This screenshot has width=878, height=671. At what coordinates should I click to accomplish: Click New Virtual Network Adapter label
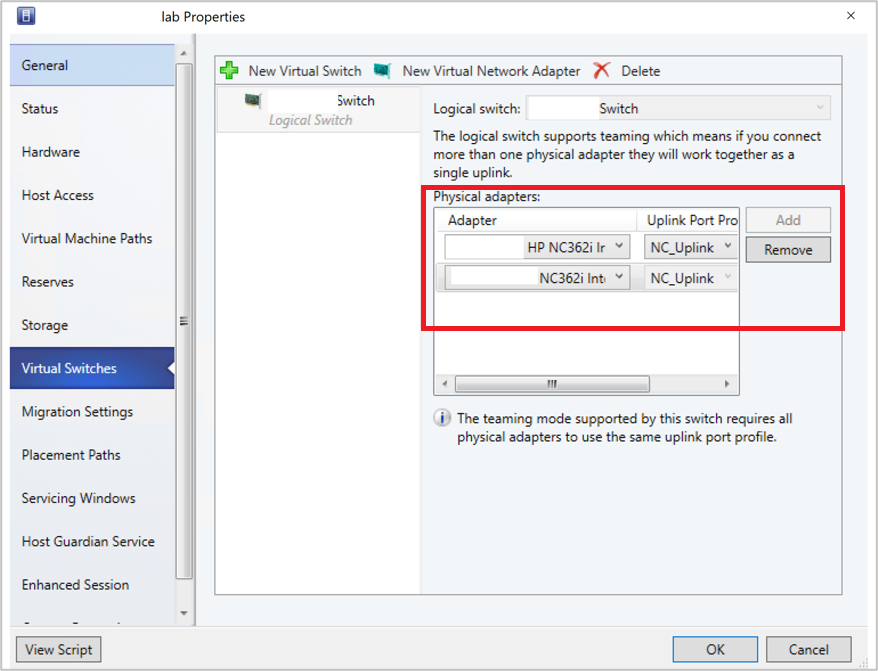pos(491,71)
